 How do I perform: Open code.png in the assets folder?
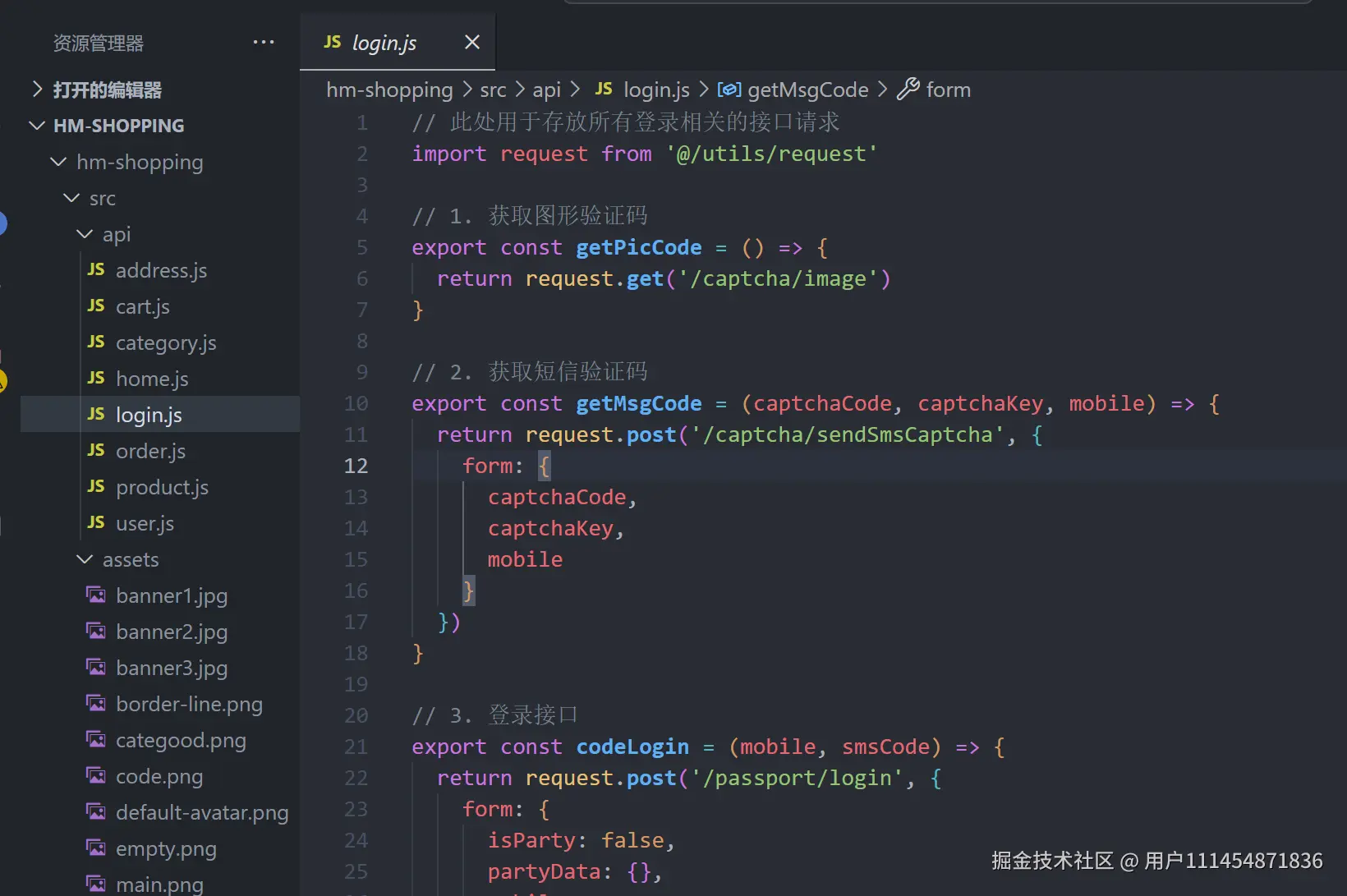click(159, 776)
